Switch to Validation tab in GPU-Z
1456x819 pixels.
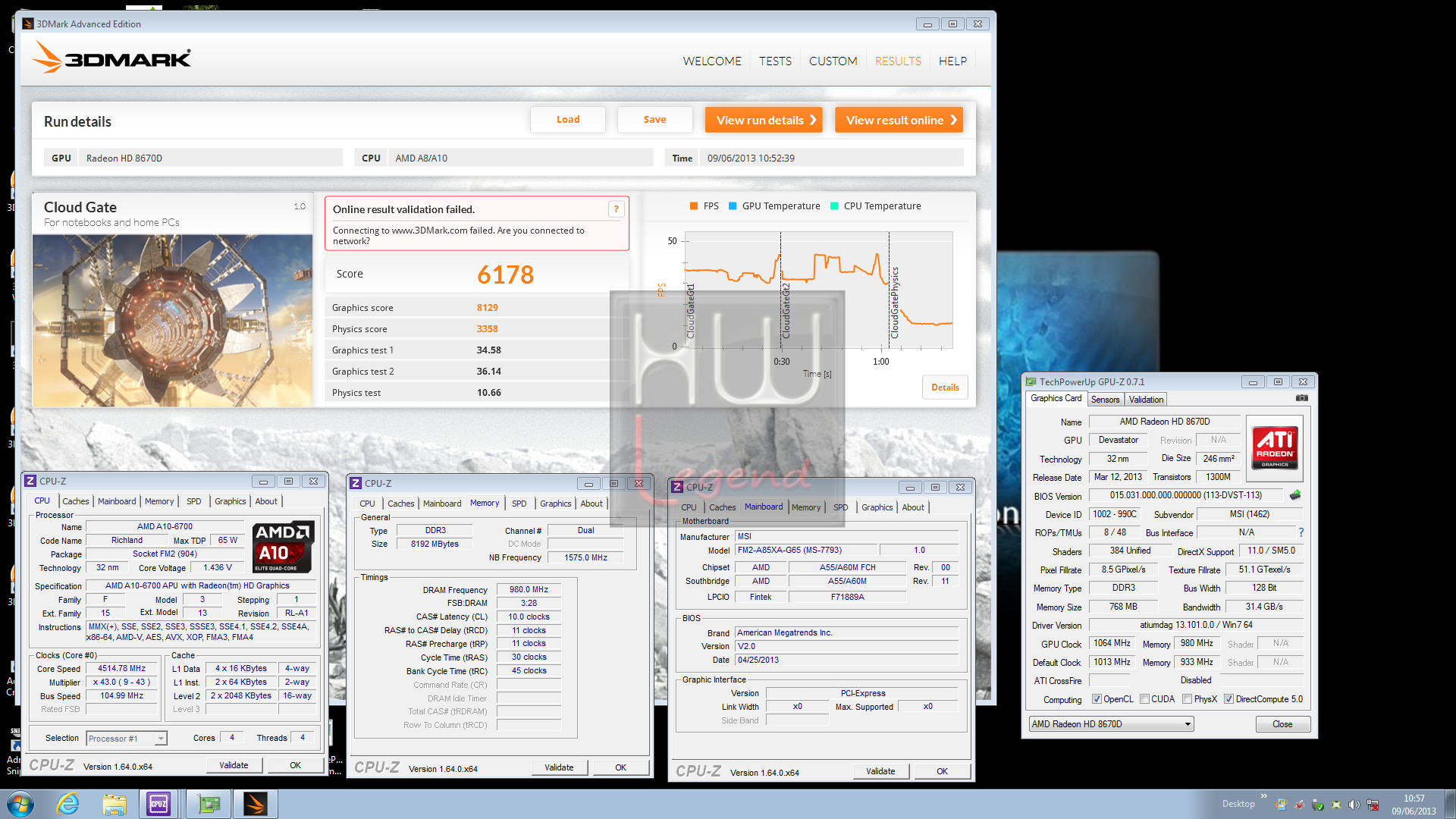pos(1145,400)
